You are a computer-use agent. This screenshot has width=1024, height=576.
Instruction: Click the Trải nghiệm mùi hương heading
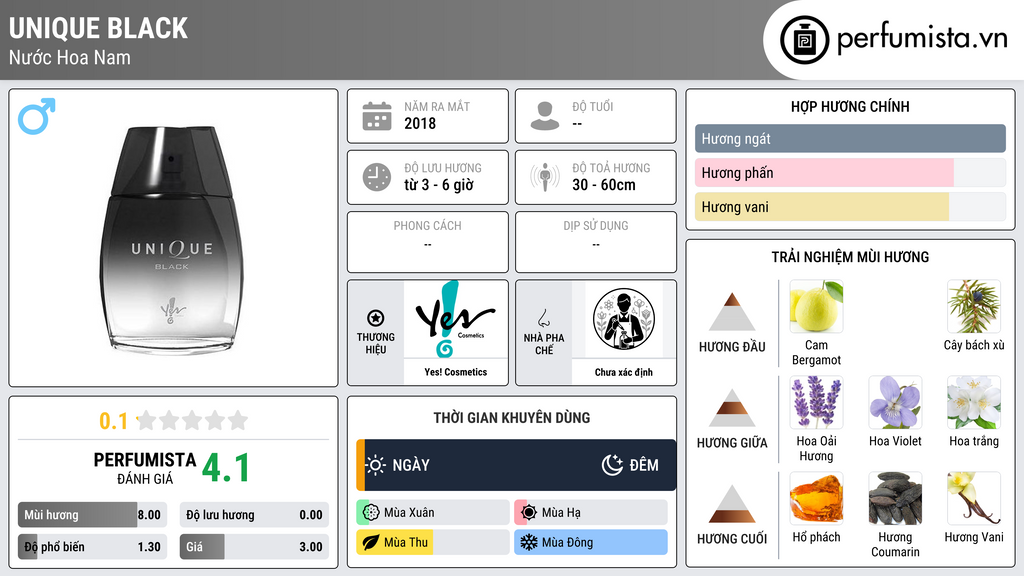point(850,257)
